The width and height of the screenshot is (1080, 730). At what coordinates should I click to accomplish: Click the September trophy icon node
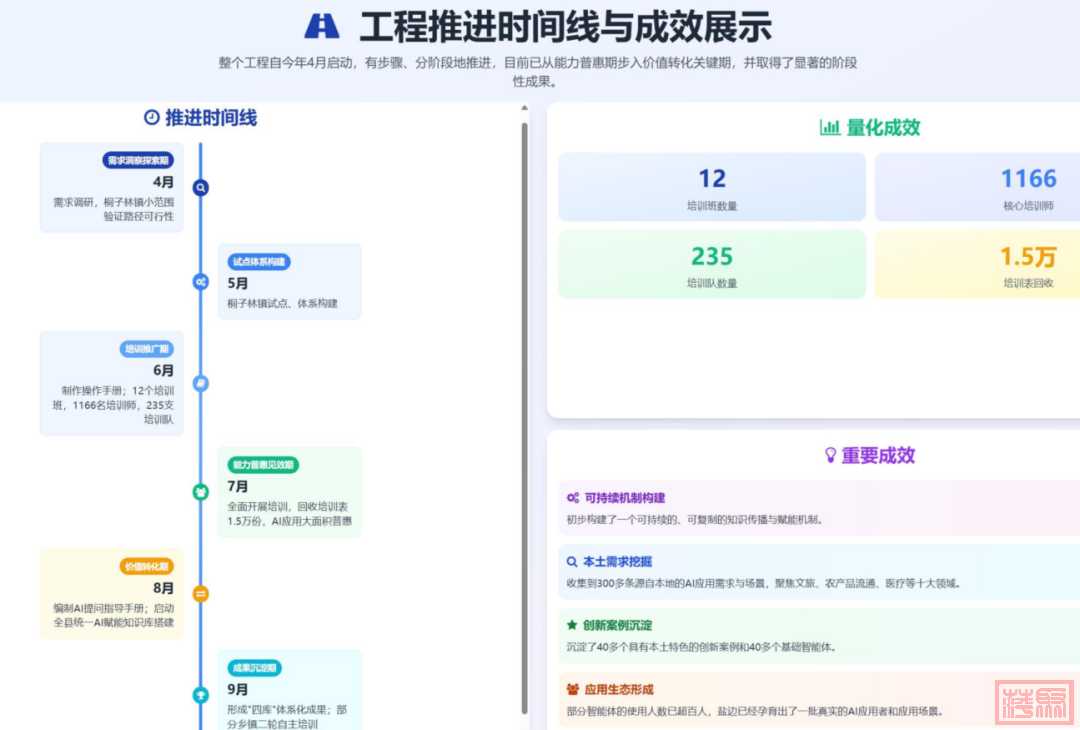pos(201,695)
